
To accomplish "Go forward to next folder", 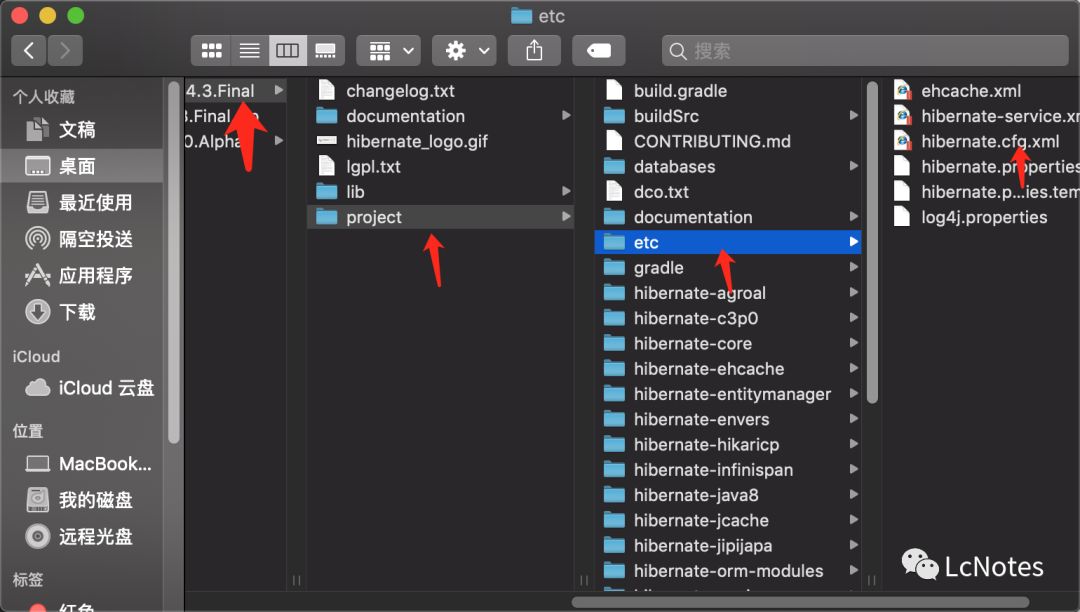I will click(x=65, y=50).
